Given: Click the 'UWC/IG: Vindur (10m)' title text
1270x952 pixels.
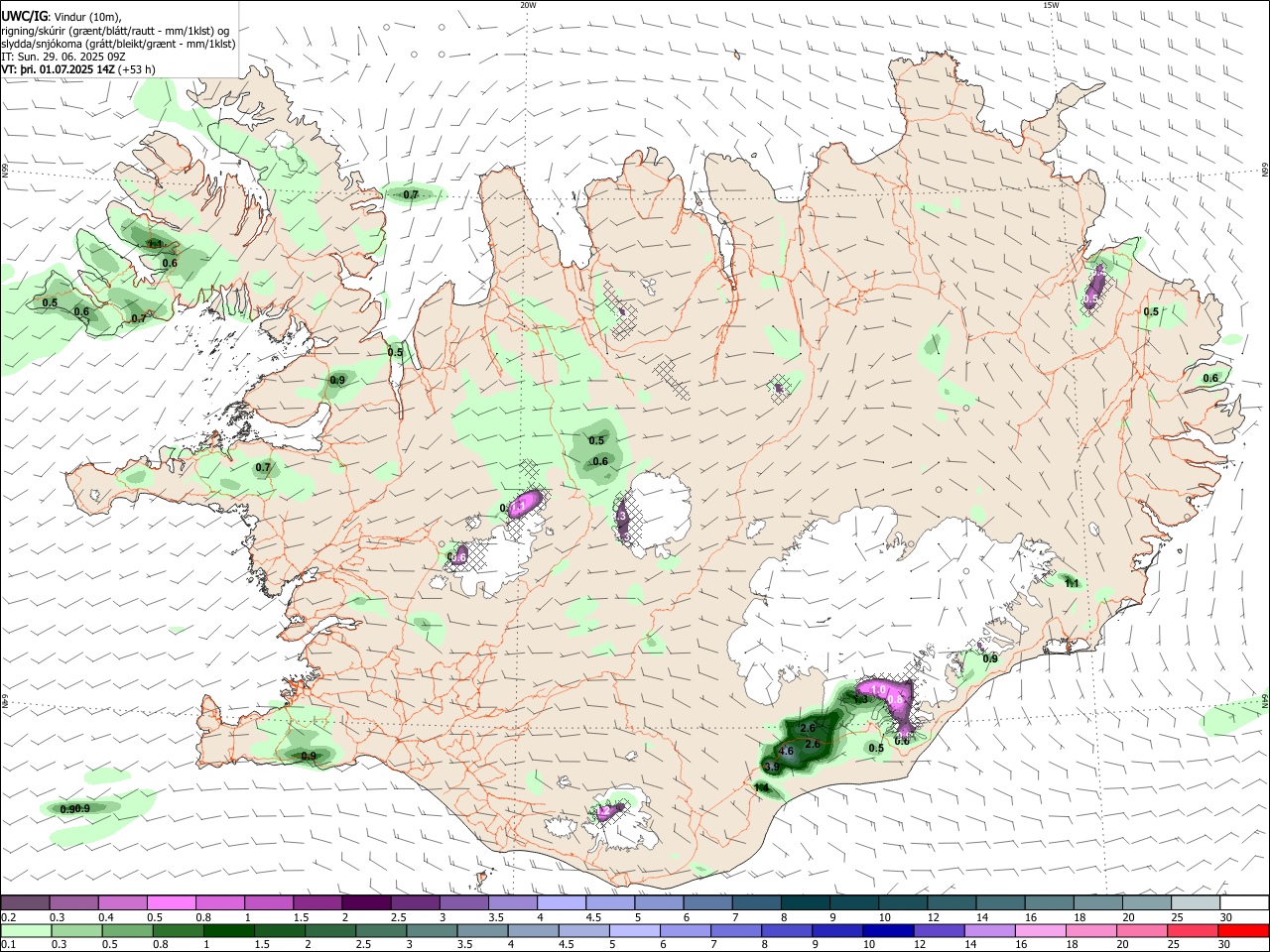Looking at the screenshot, I should click(62, 17).
